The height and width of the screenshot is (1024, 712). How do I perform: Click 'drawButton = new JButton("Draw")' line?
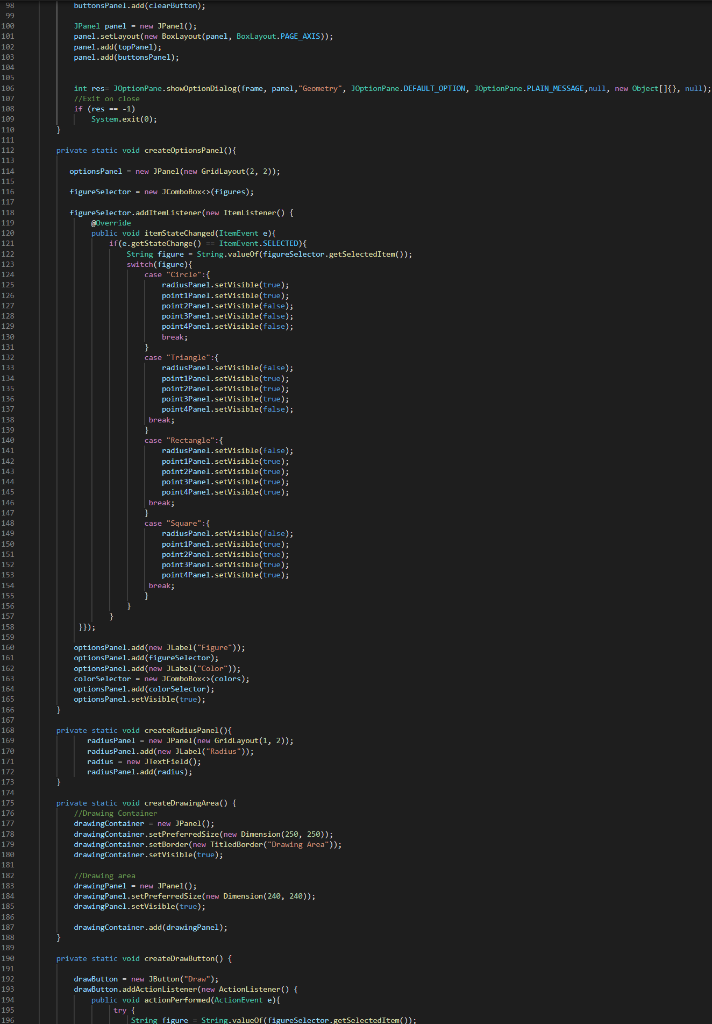[x=146, y=980]
